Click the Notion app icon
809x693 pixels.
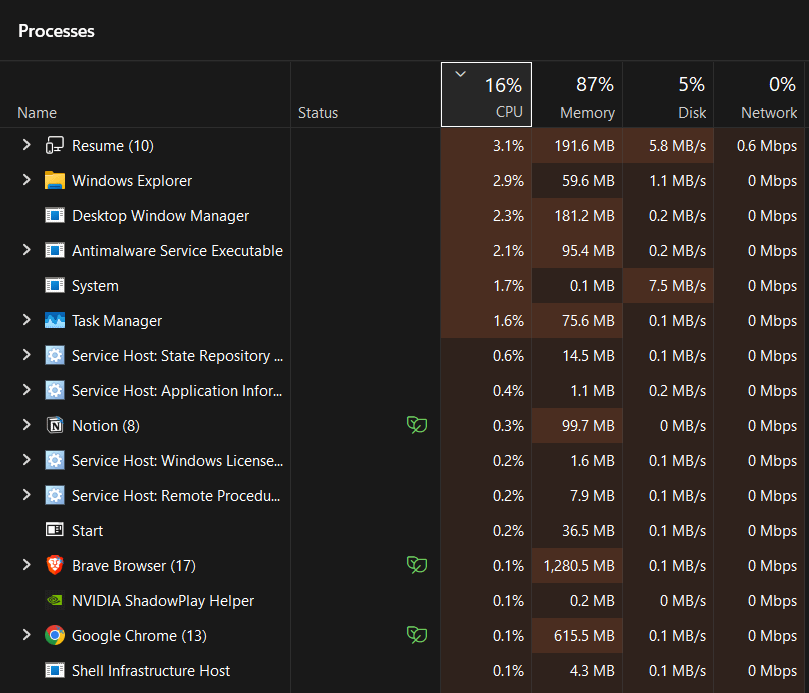[x=57, y=425]
